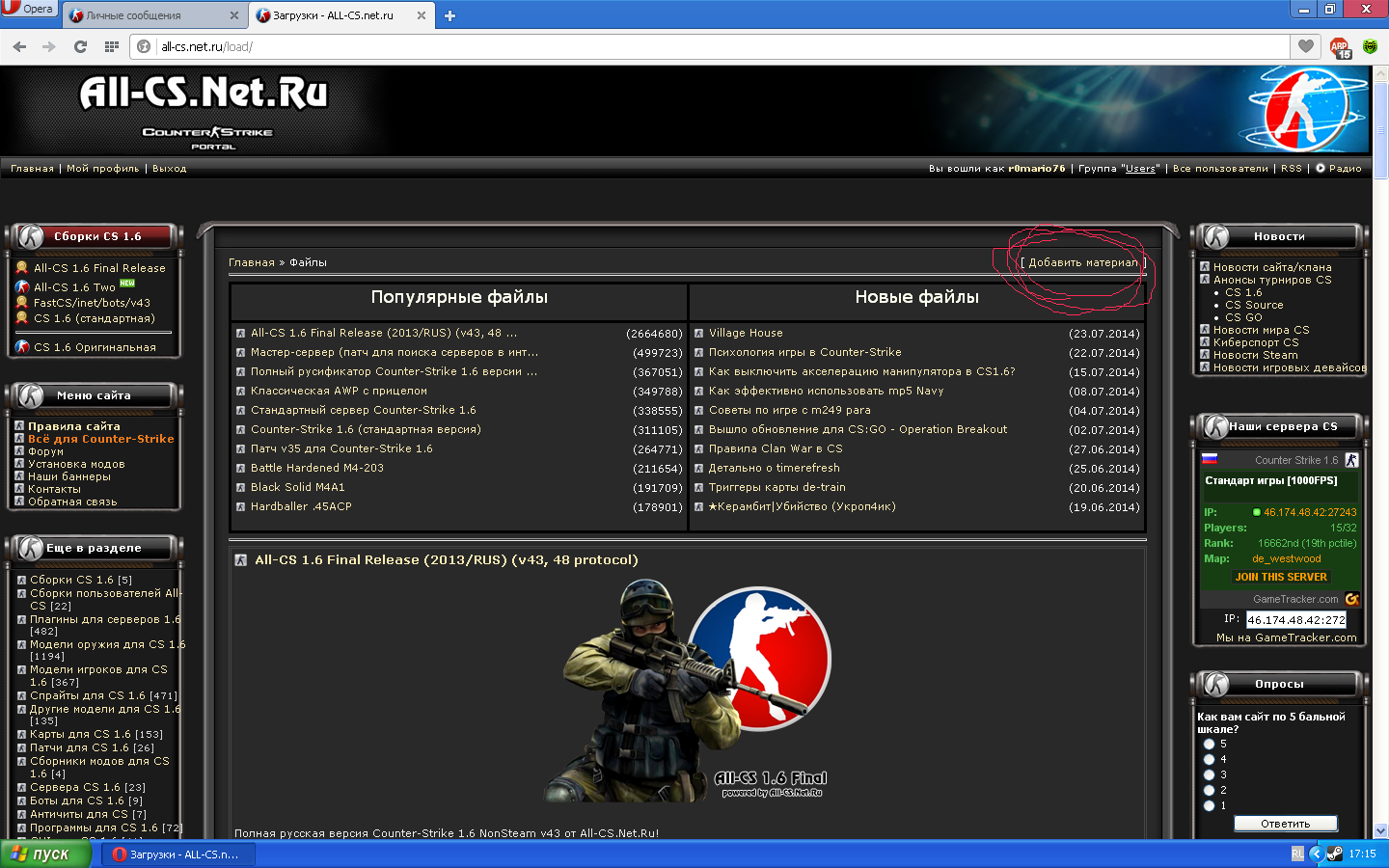Open CS Source tournament announcements

pos(1254,305)
